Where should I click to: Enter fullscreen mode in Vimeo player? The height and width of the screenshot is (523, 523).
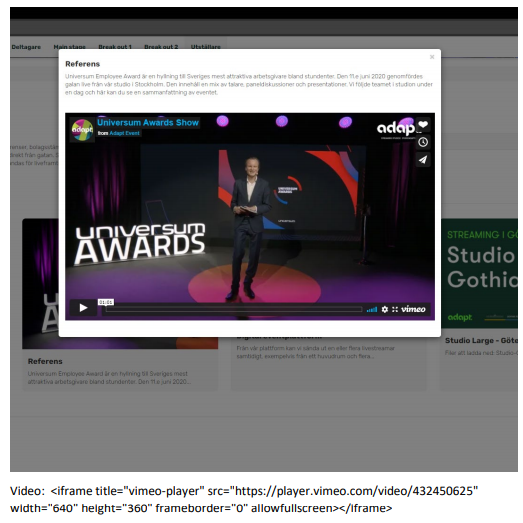[x=395, y=309]
